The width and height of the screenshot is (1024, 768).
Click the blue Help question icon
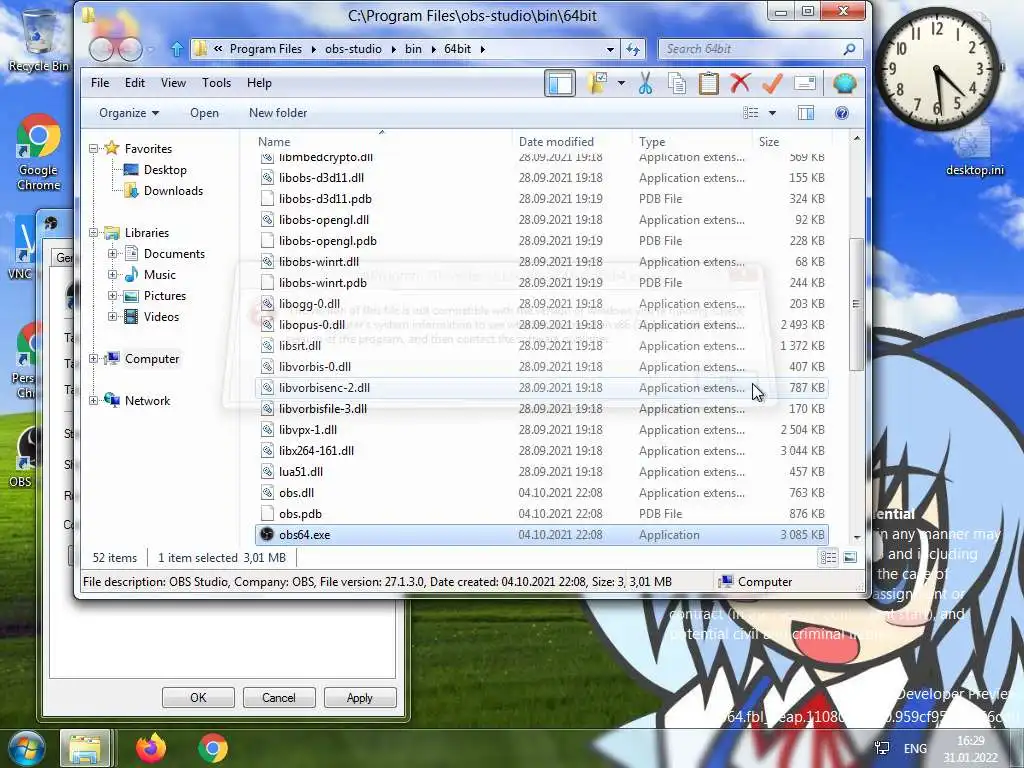842,113
